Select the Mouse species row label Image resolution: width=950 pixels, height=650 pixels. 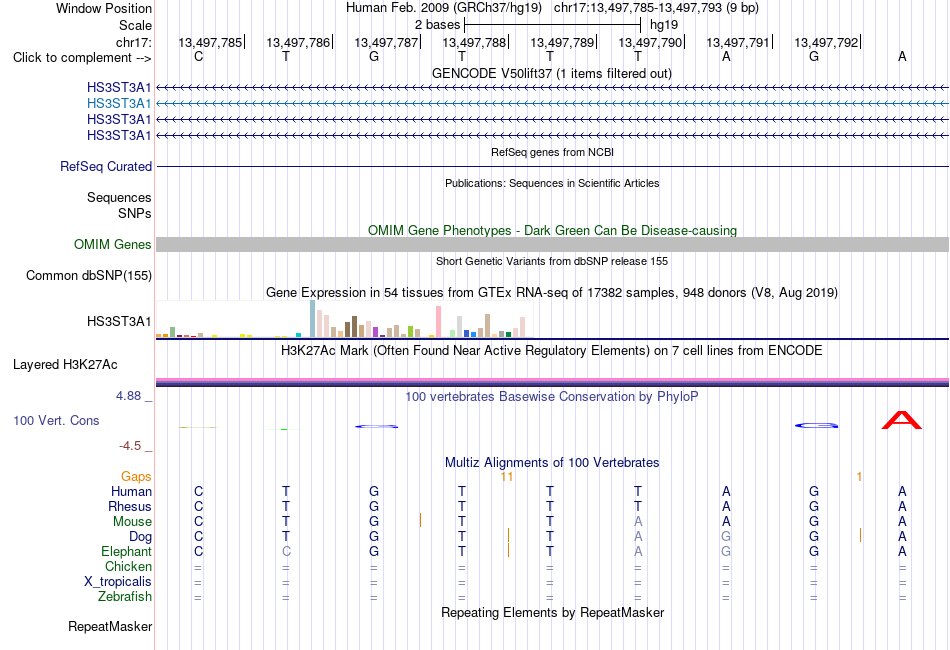tap(132, 522)
